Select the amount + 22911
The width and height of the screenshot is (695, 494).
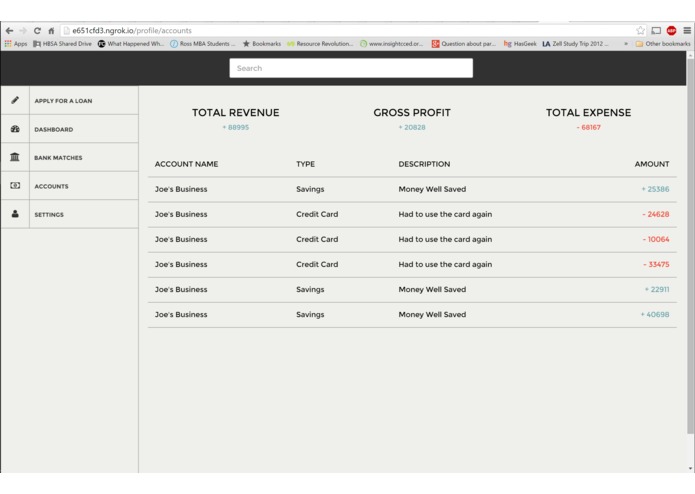point(657,290)
